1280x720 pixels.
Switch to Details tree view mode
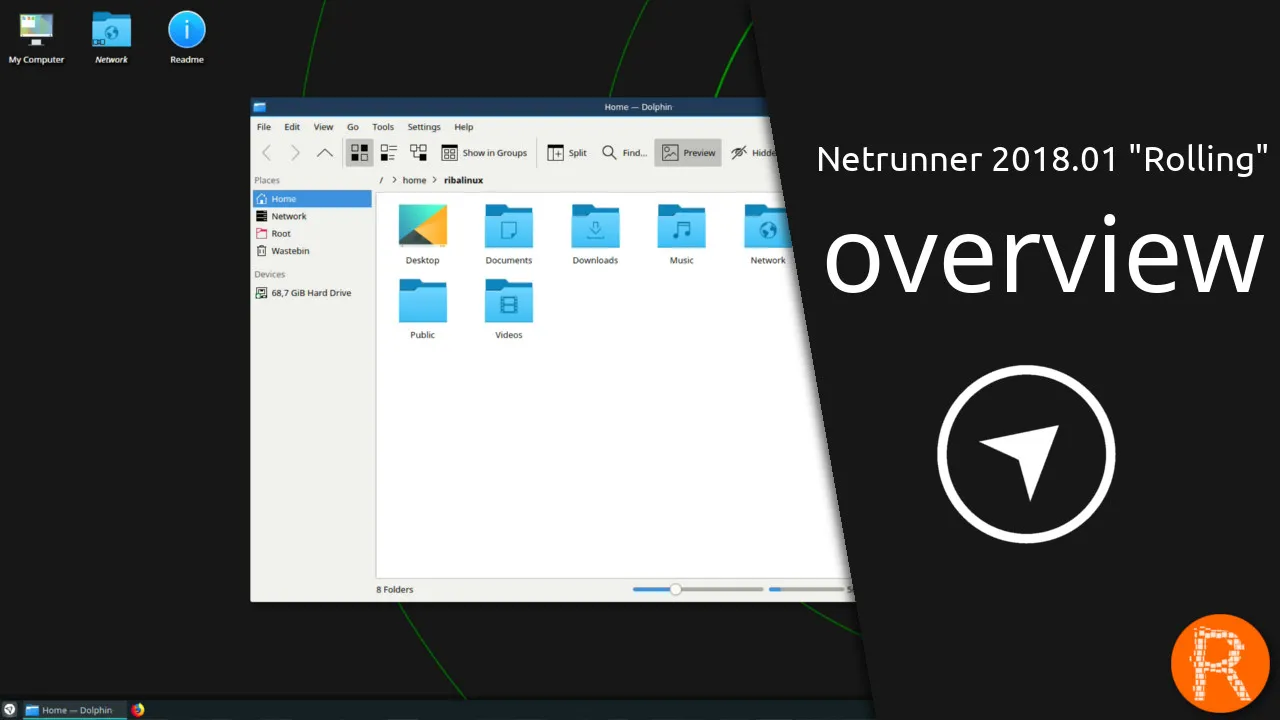(x=419, y=153)
